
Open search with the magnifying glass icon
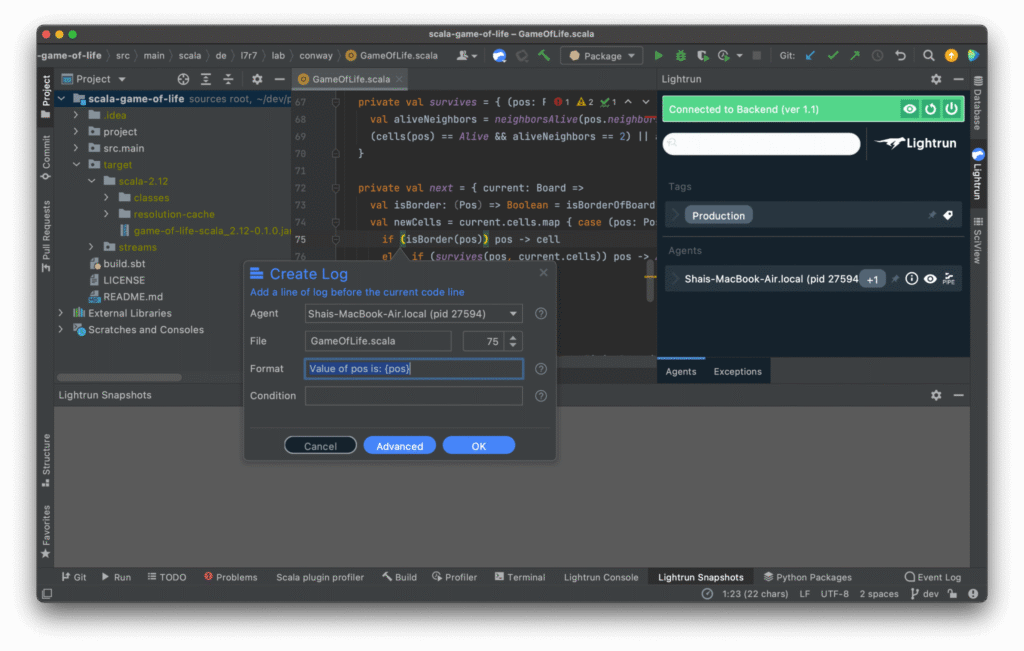[x=928, y=55]
